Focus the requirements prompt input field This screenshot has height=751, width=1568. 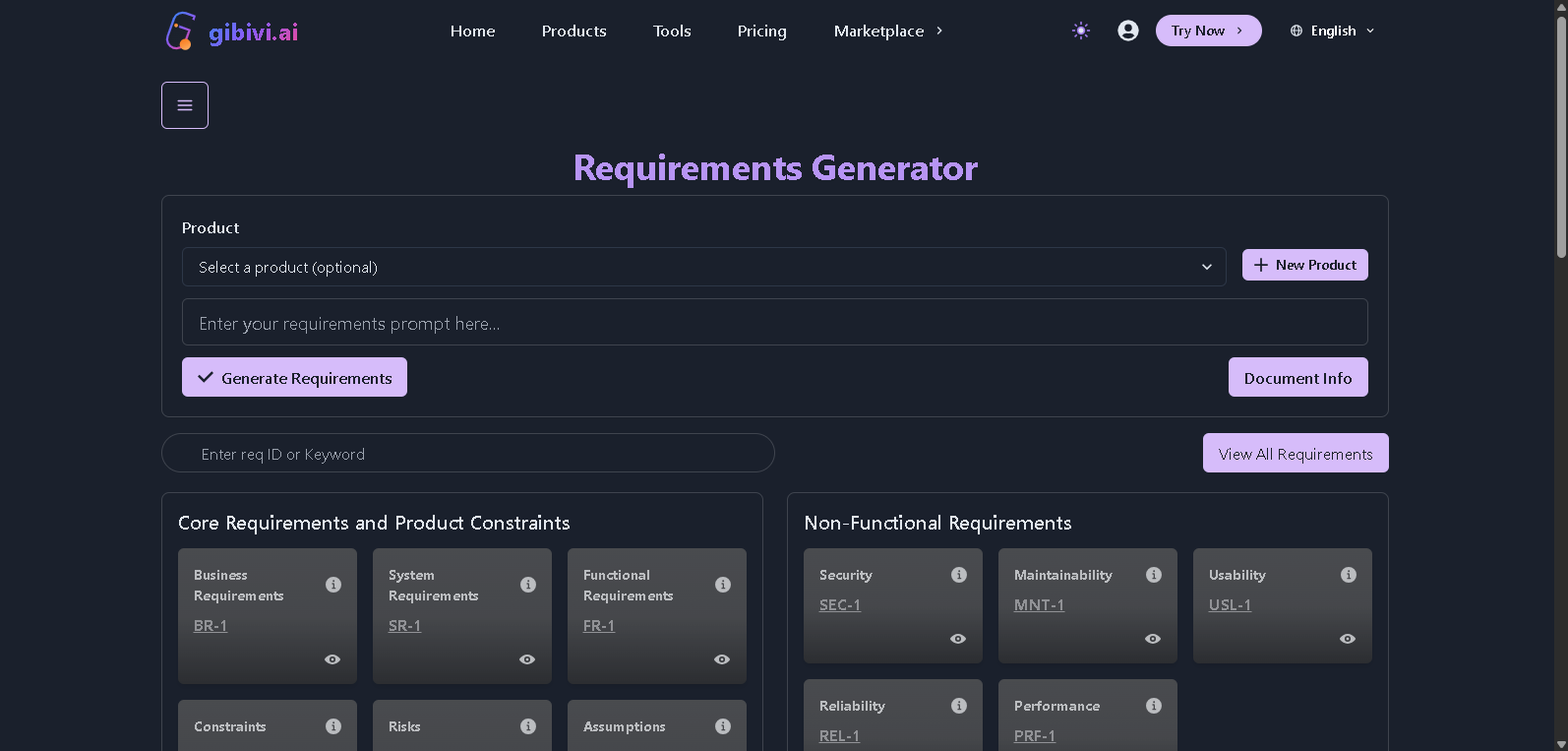tap(775, 322)
